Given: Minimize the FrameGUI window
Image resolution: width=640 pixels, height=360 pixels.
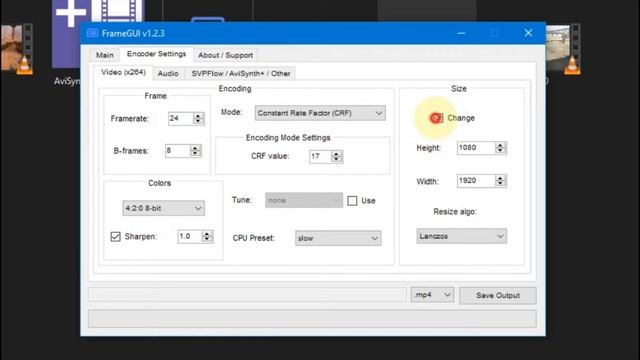Looking at the screenshot, I should 462,33.
